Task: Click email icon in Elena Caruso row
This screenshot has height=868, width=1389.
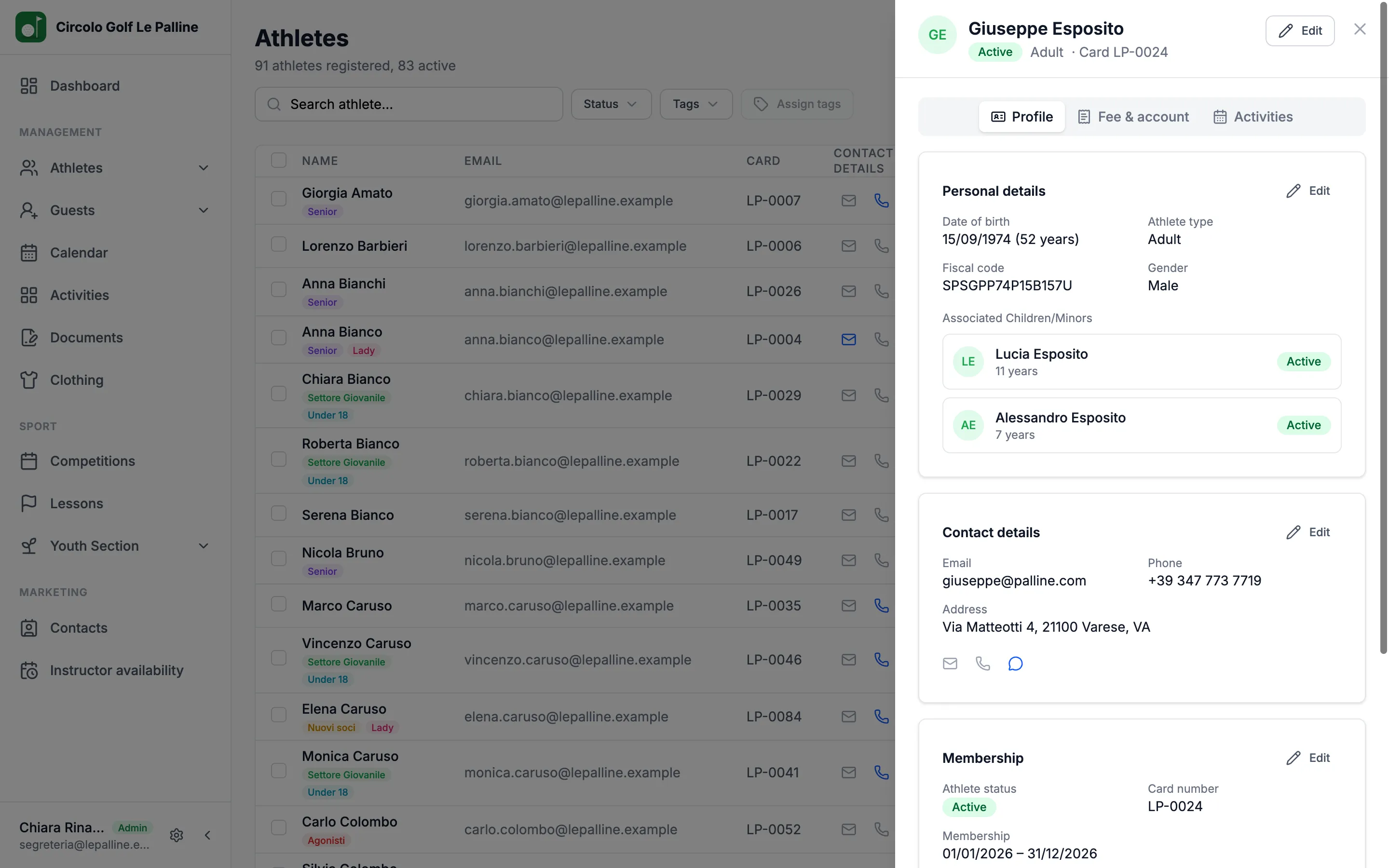Action: click(849, 717)
